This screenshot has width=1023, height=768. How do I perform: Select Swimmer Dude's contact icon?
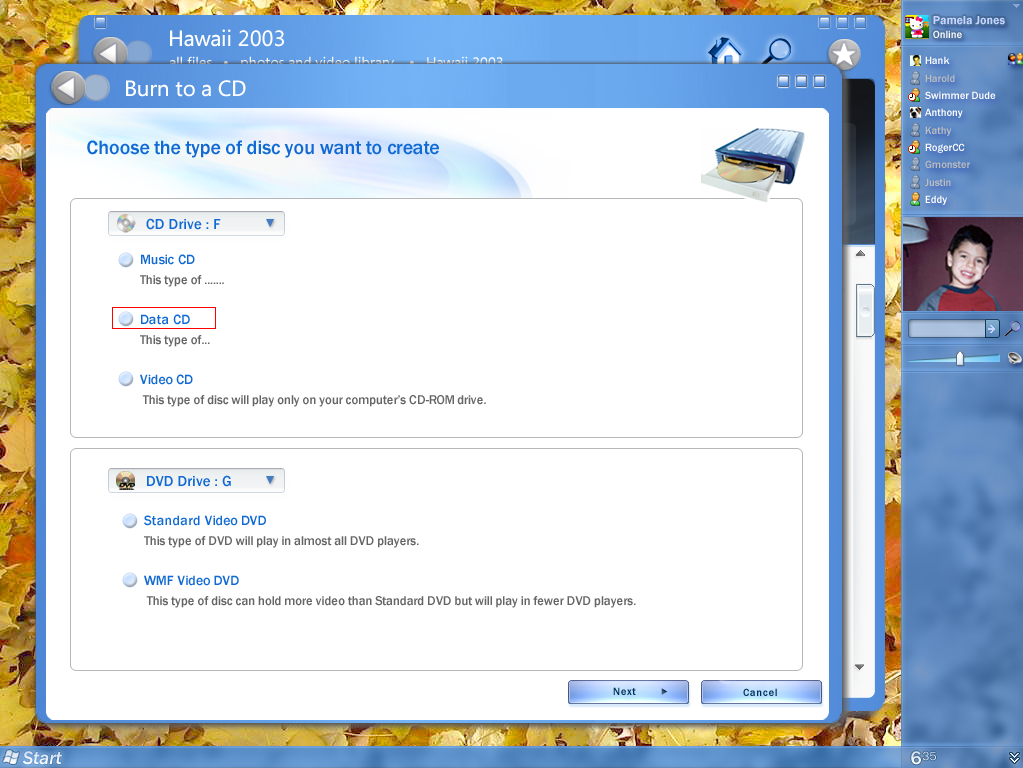pyautogui.click(x=915, y=95)
